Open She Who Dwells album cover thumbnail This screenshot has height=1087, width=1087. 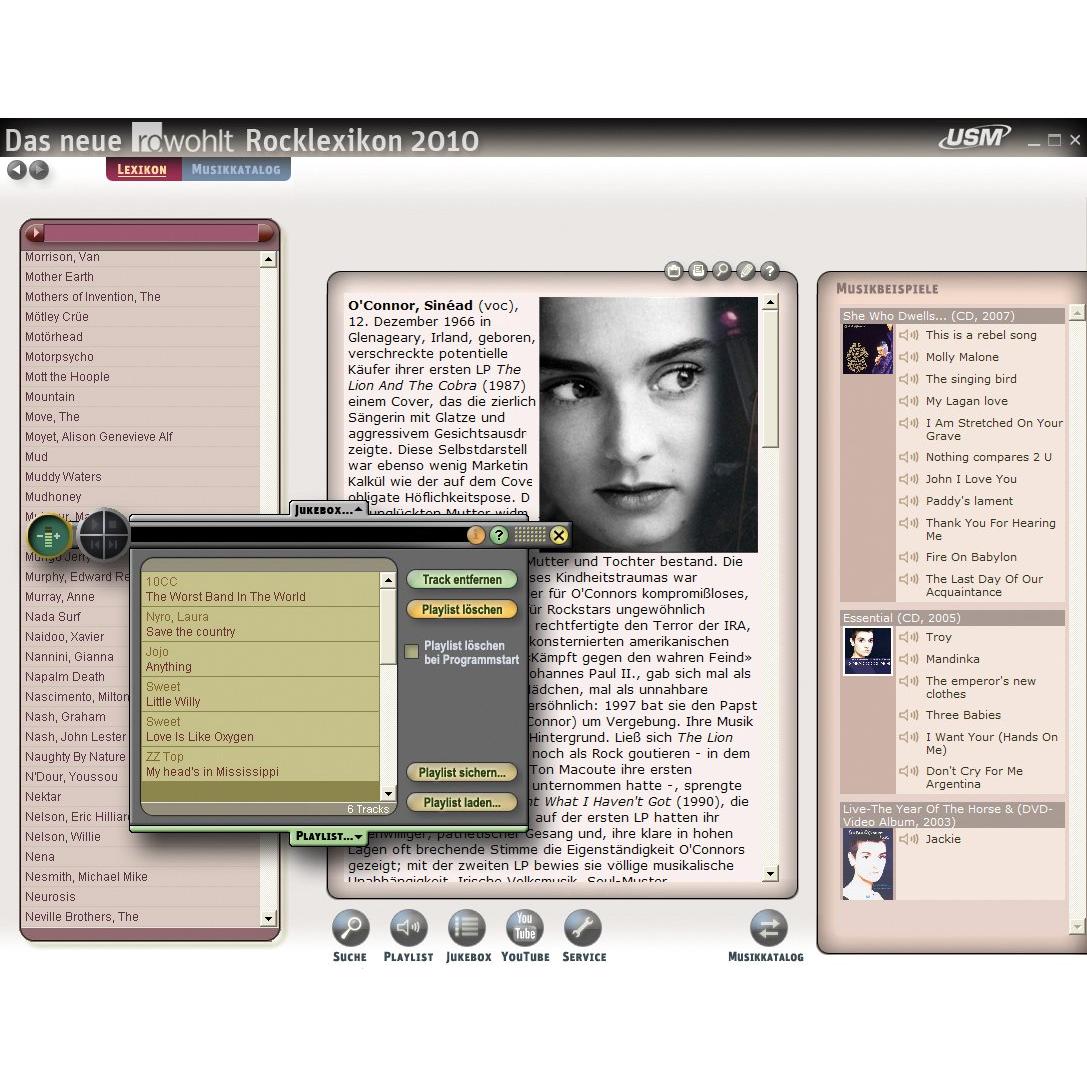click(867, 349)
